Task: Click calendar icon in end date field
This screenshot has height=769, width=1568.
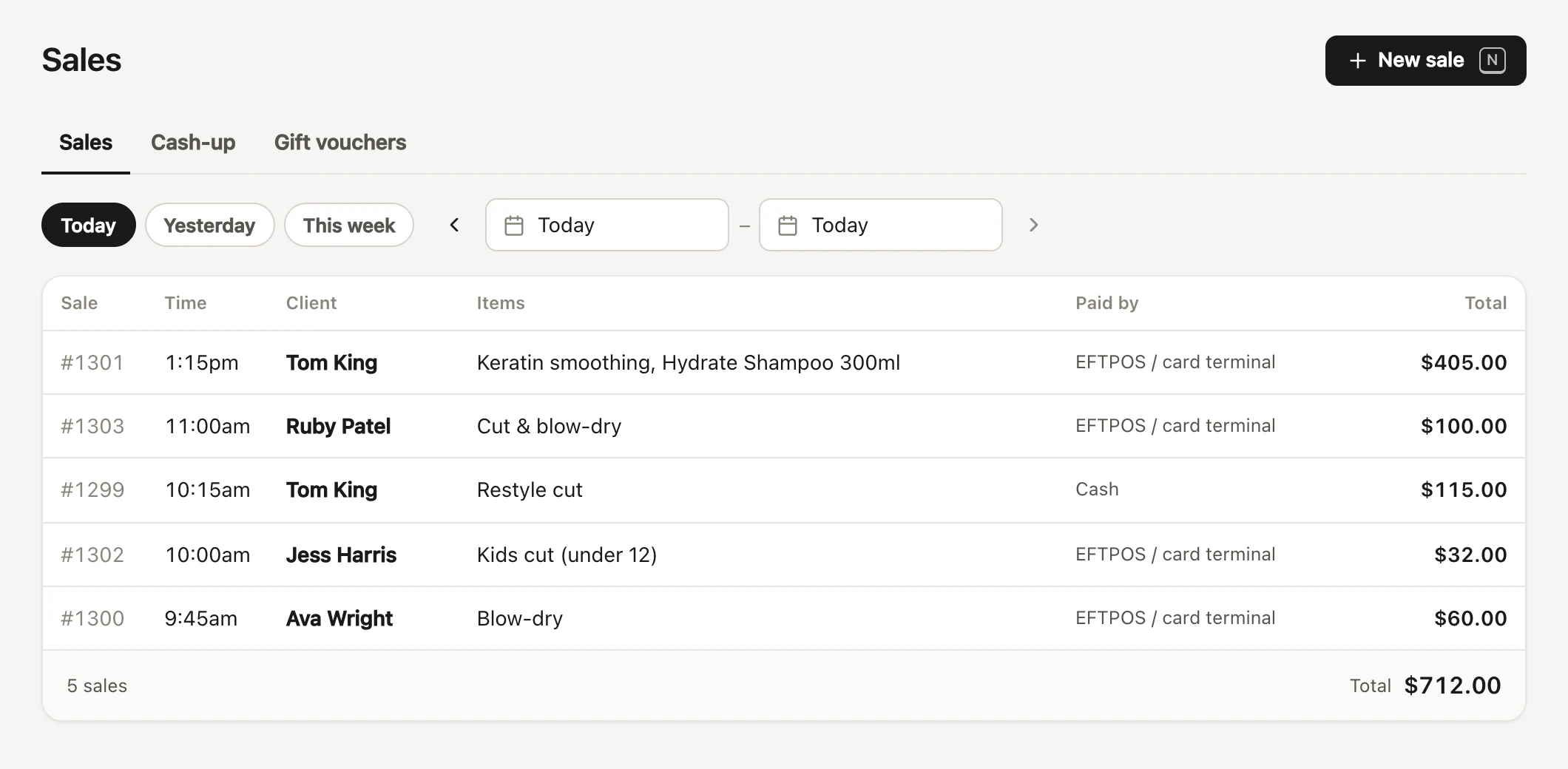Action: (x=788, y=226)
